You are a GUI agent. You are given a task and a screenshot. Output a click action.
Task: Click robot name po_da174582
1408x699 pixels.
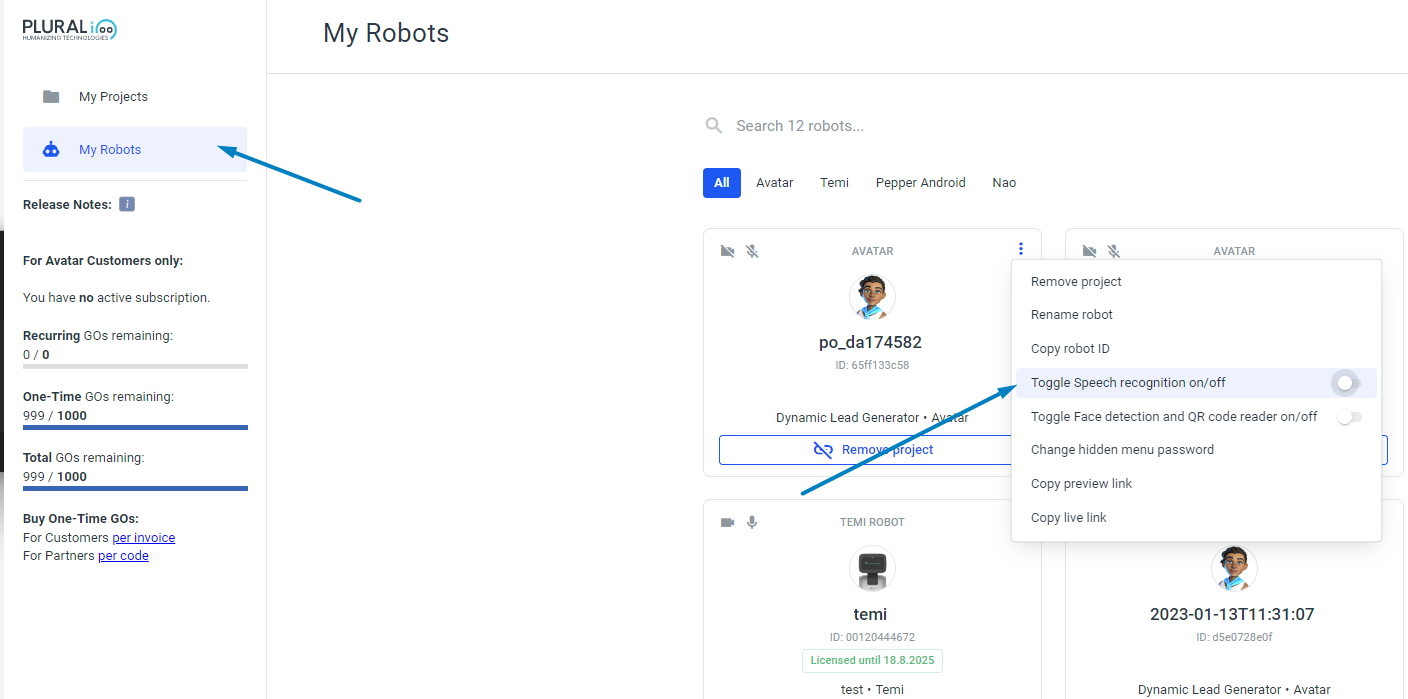point(870,343)
